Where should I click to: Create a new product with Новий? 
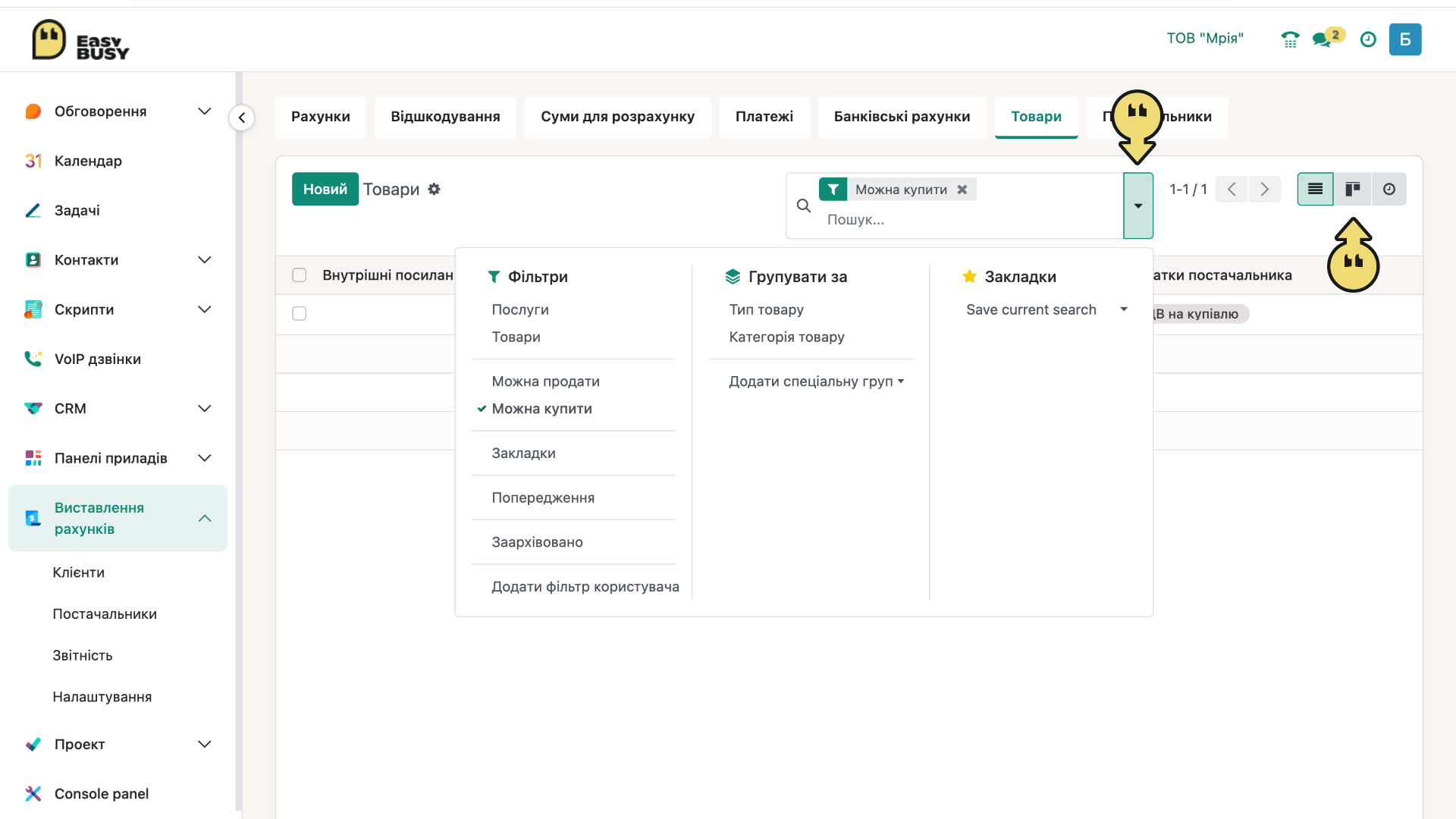[x=325, y=189]
